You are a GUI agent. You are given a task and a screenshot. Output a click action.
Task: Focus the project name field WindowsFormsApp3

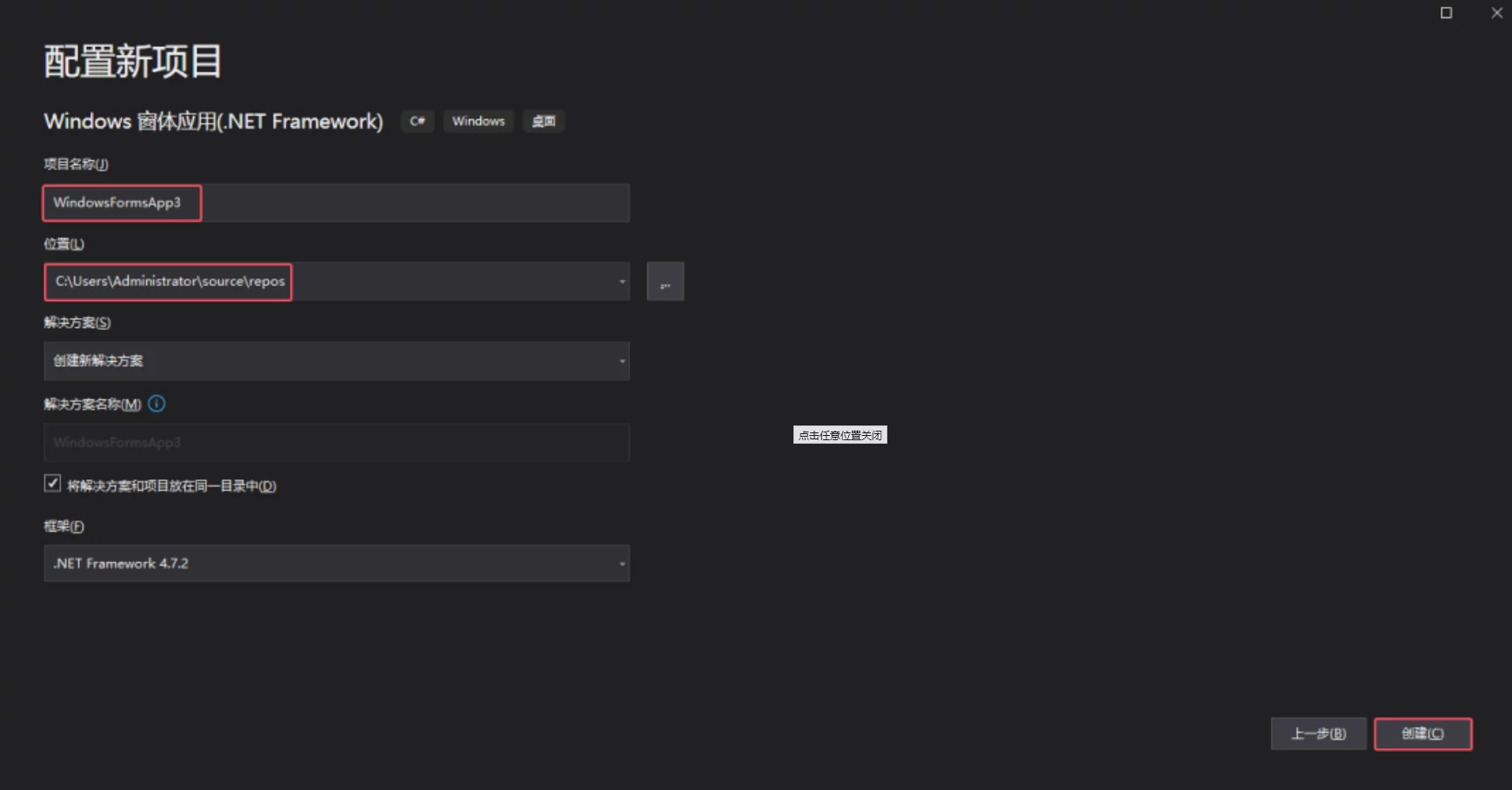[x=337, y=203]
